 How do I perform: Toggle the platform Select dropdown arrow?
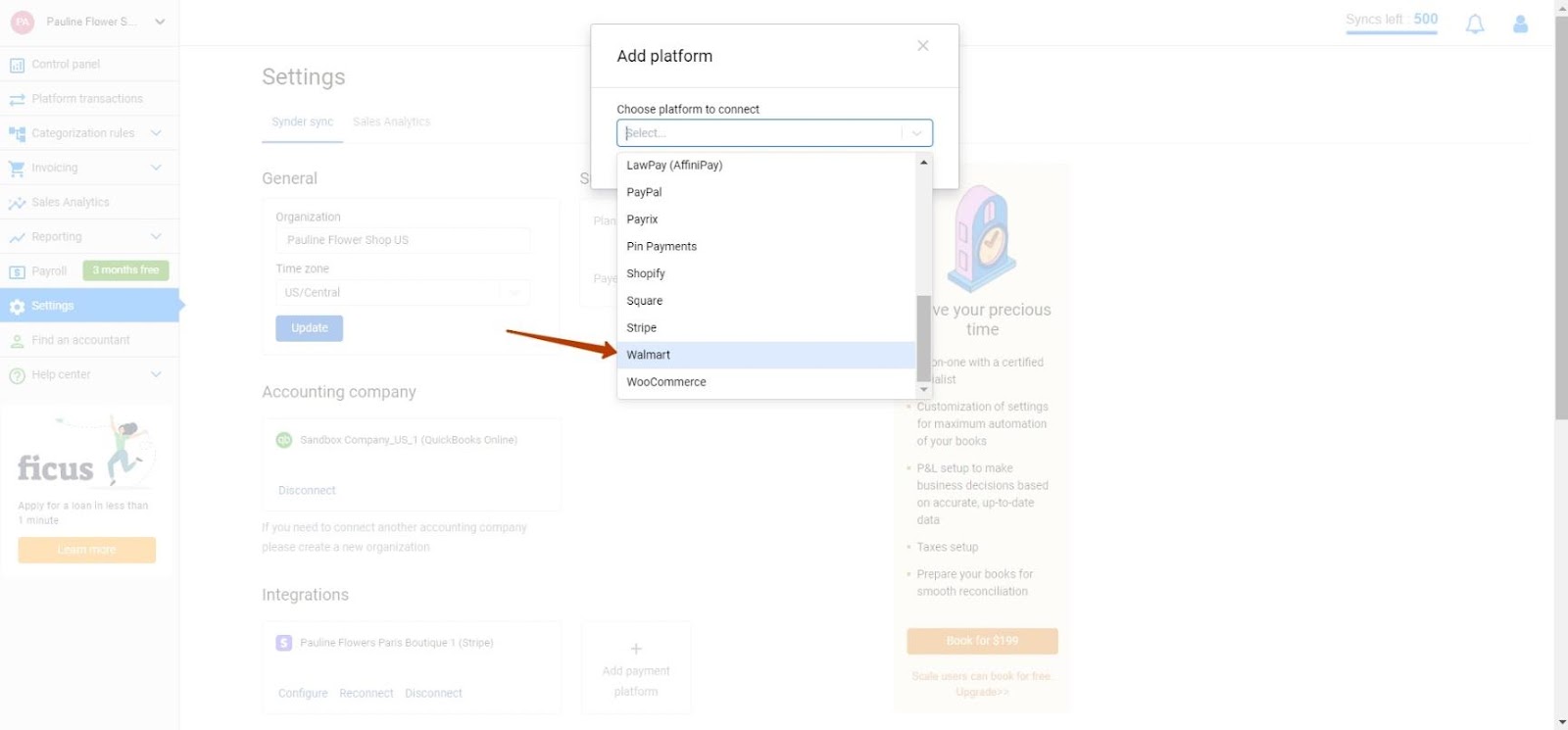[917, 133]
